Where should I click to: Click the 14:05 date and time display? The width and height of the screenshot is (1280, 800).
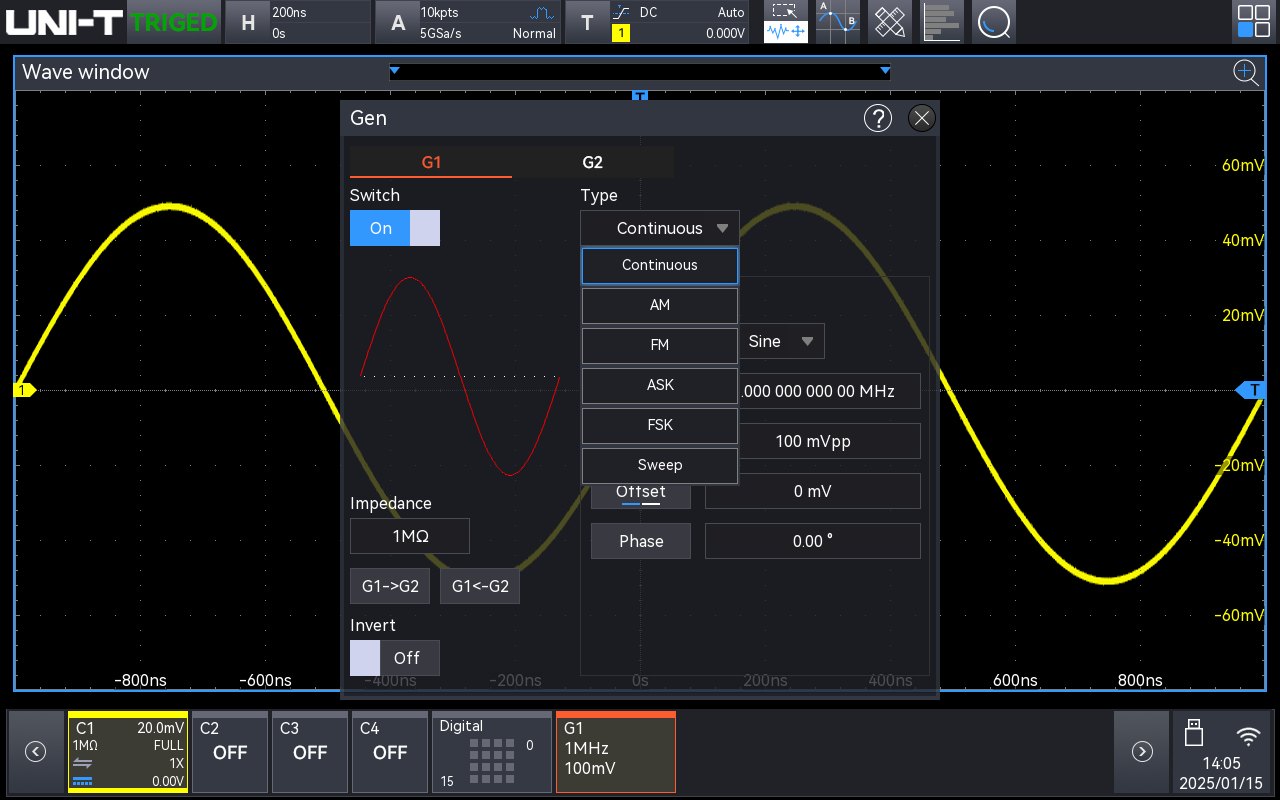pos(1220,773)
